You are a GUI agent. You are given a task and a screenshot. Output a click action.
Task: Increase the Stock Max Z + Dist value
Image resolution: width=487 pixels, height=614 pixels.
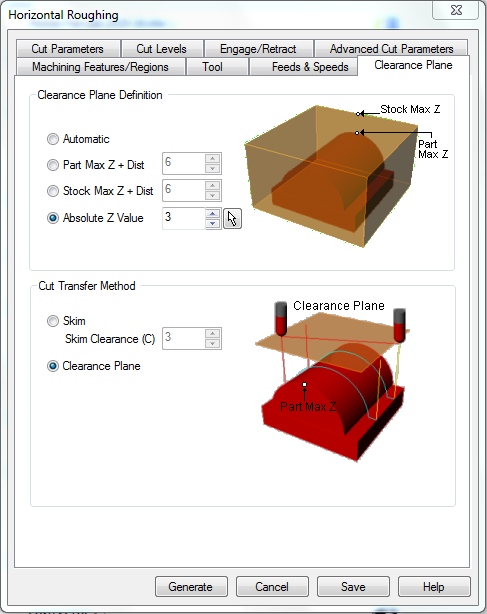pyautogui.click(x=213, y=186)
